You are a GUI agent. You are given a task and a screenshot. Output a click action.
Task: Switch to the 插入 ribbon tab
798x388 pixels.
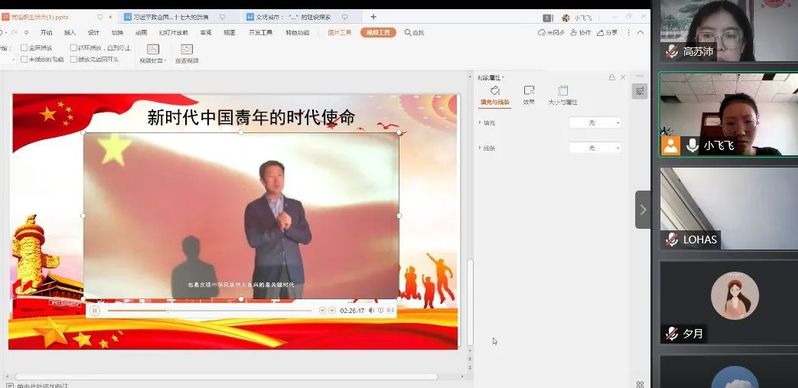pyautogui.click(x=70, y=33)
